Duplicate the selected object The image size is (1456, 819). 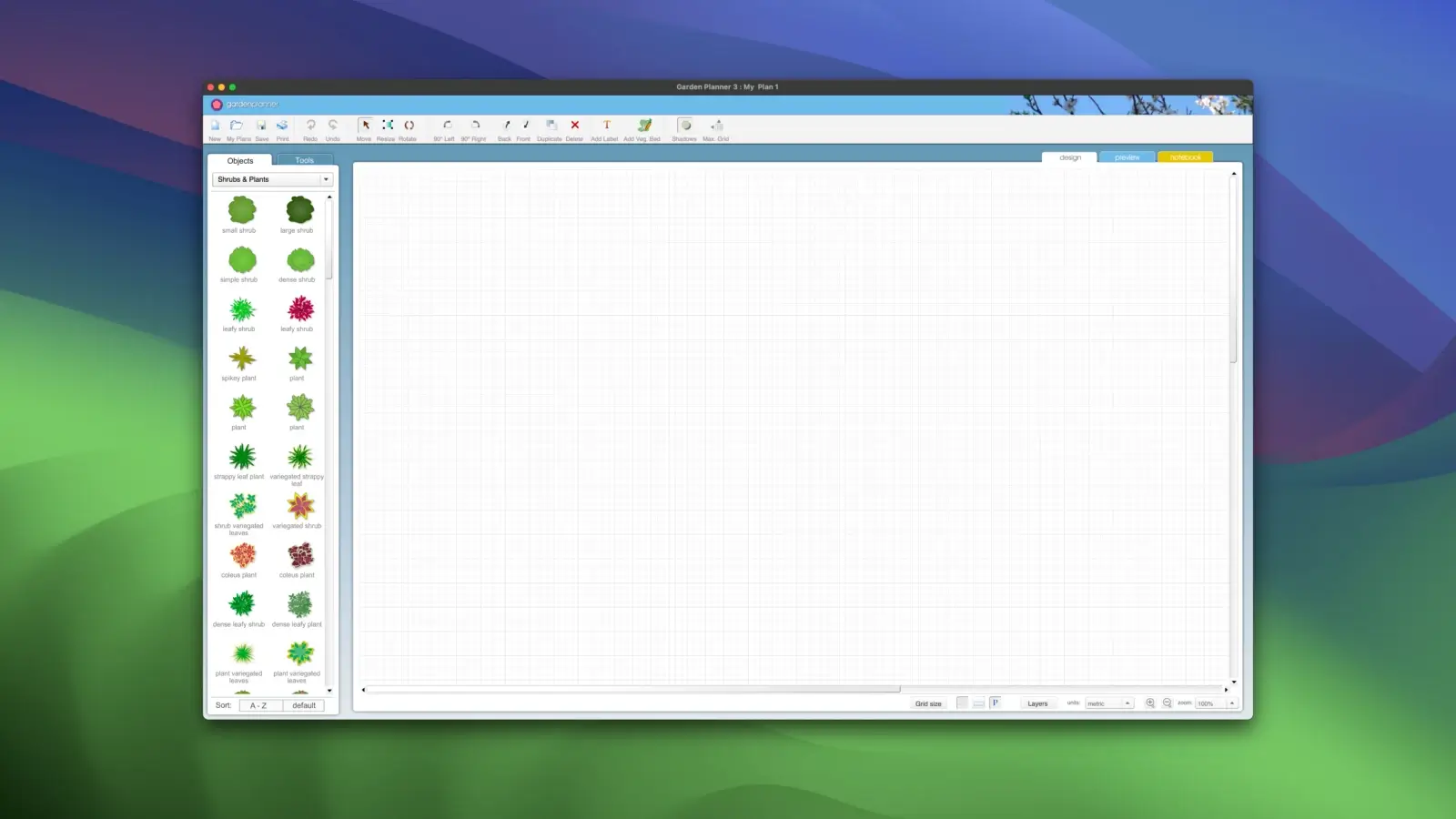[x=550, y=126]
